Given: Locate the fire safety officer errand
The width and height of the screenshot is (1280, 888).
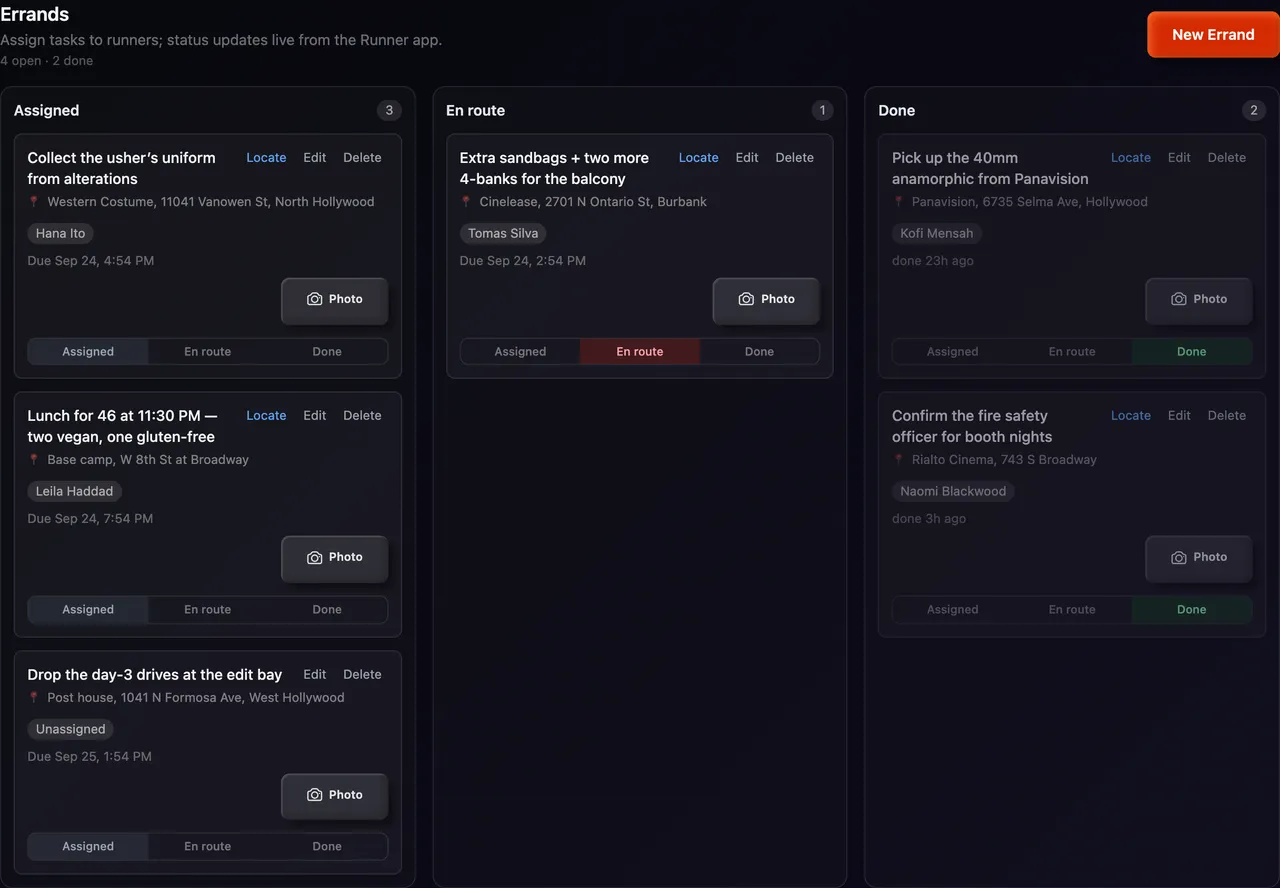Looking at the screenshot, I should pos(1131,416).
